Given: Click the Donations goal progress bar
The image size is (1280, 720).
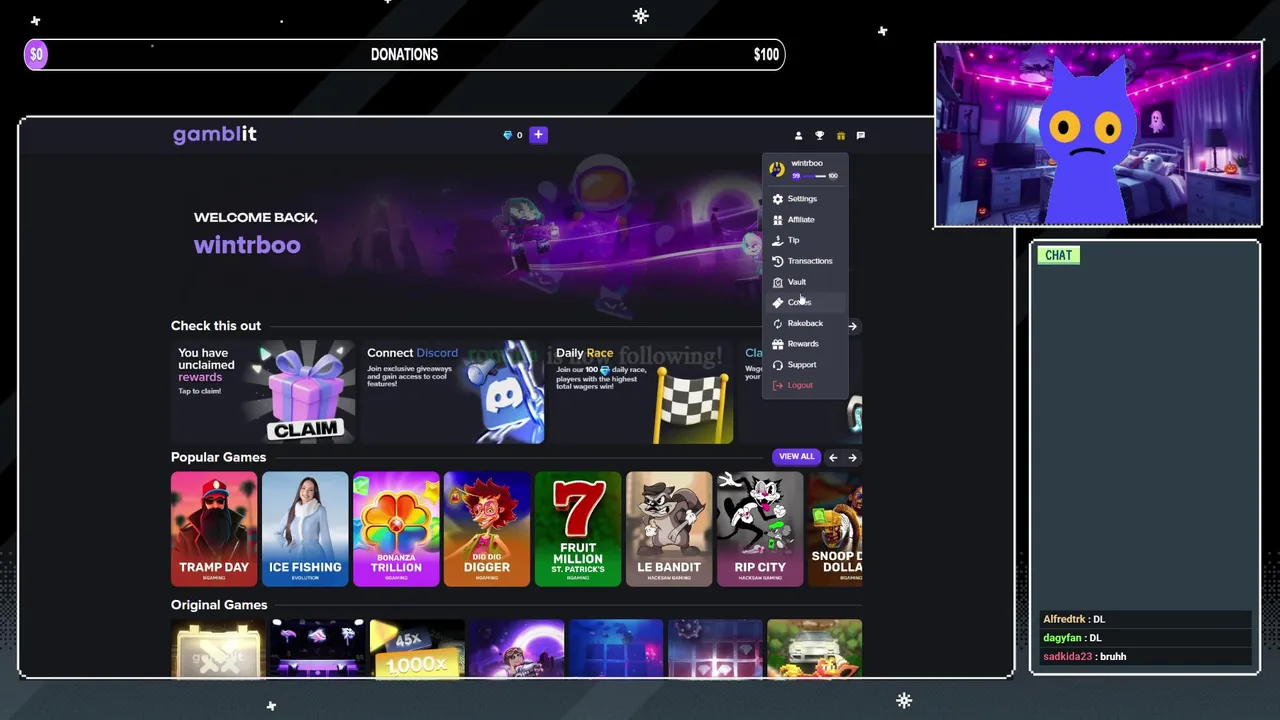Looking at the screenshot, I should coord(405,55).
